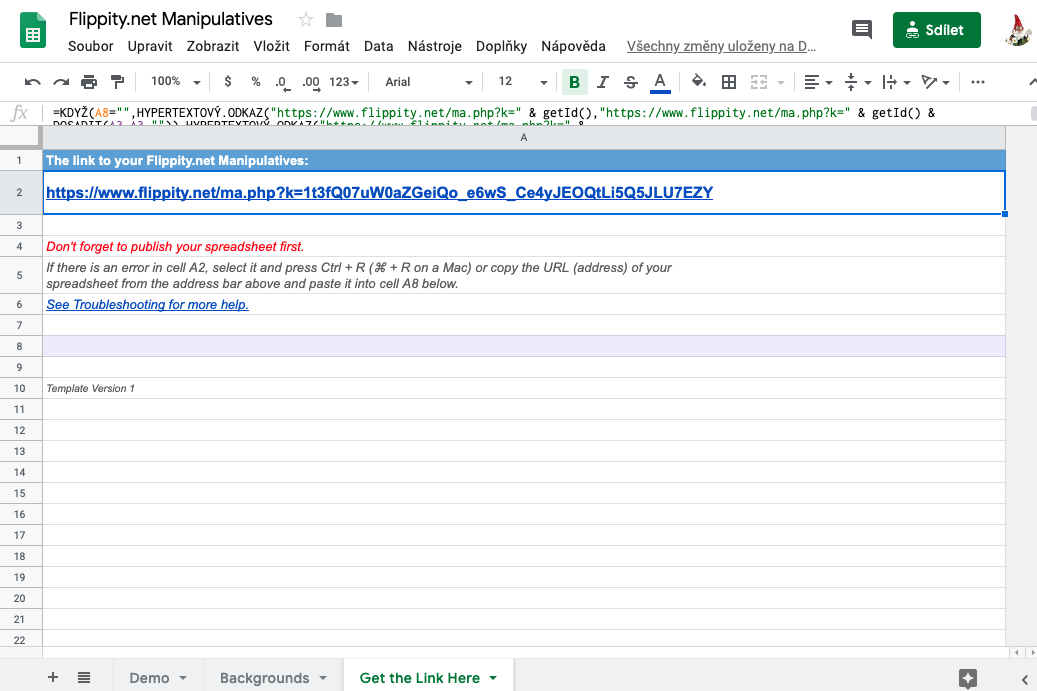Redo the last action
The image size is (1037, 691).
[61, 82]
